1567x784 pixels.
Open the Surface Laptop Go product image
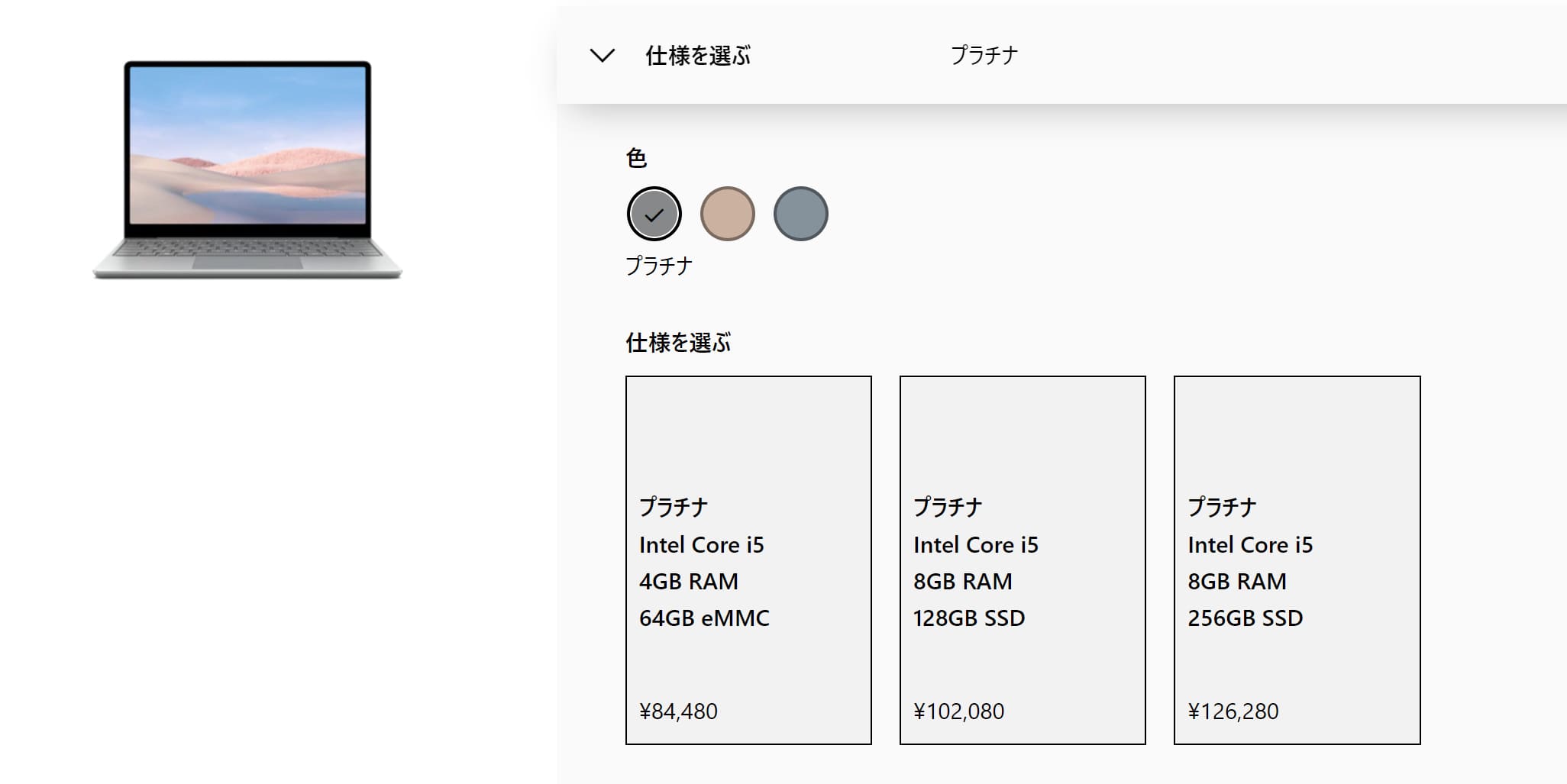247,170
